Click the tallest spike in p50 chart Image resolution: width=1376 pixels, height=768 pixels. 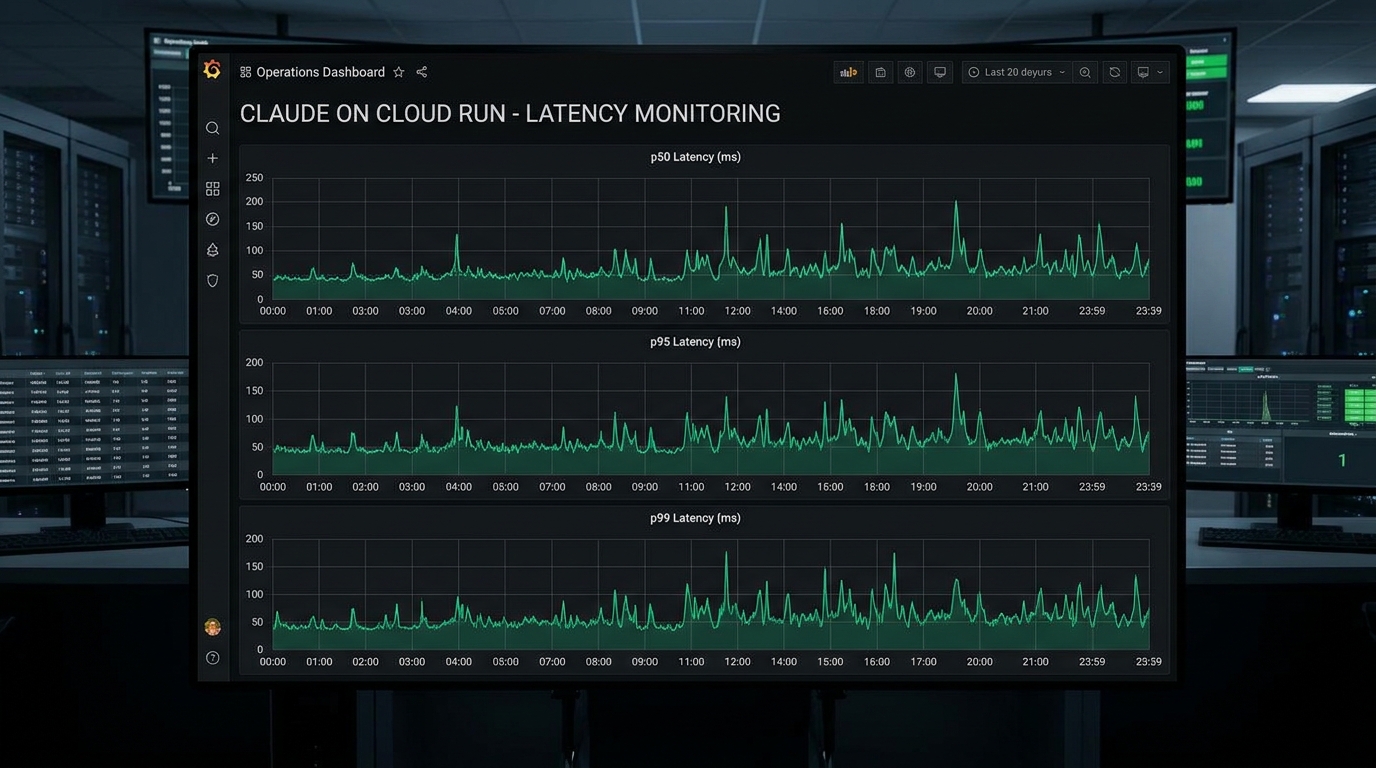pos(956,204)
